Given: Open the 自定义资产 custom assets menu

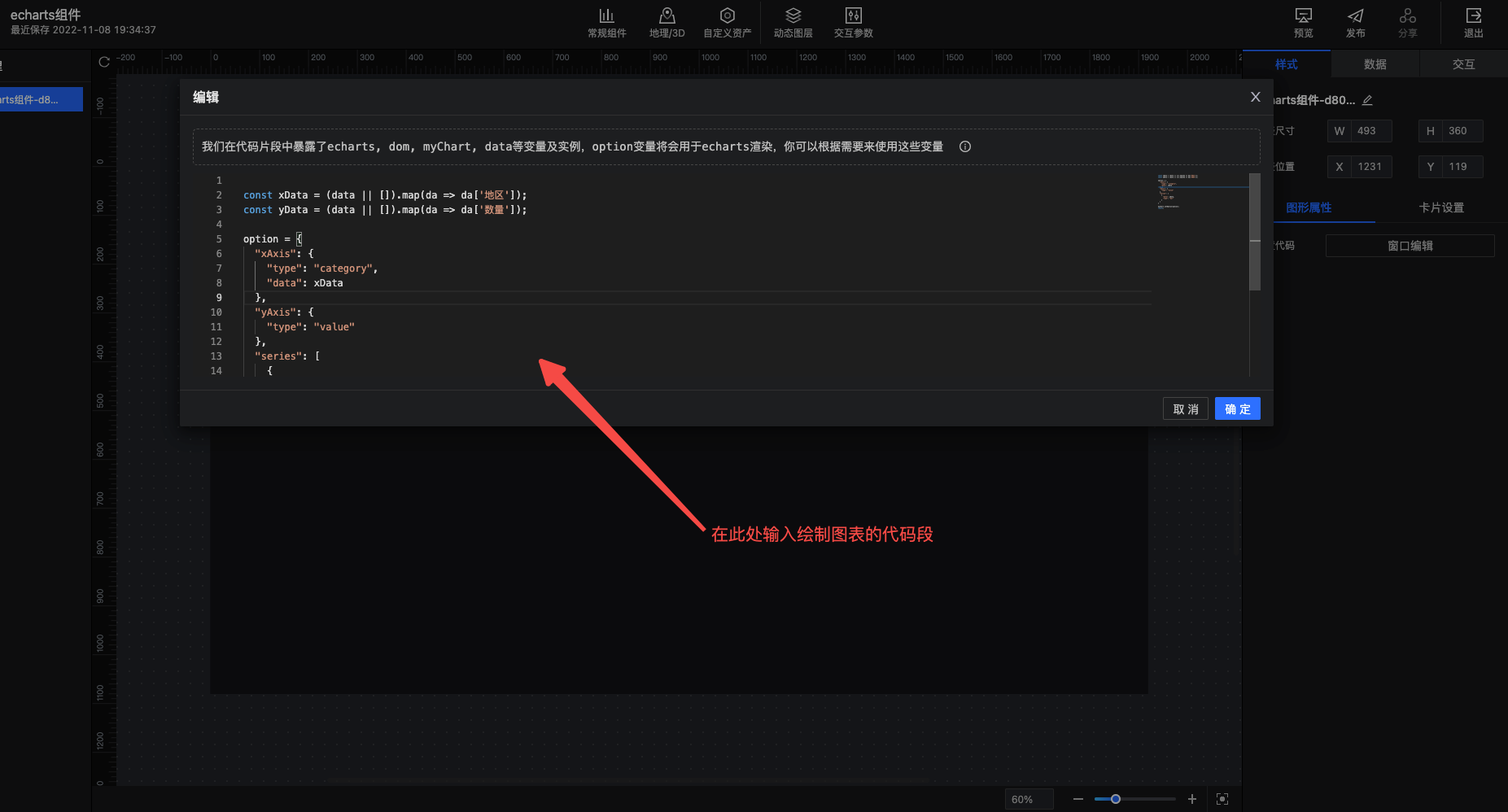Looking at the screenshot, I should coord(727,22).
